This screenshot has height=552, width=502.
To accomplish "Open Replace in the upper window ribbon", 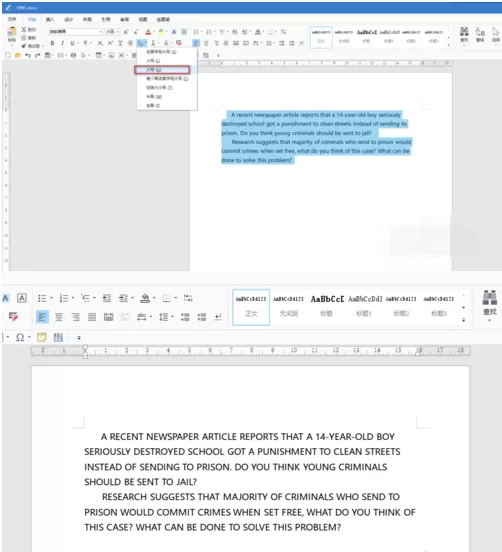I will tap(480, 34).
